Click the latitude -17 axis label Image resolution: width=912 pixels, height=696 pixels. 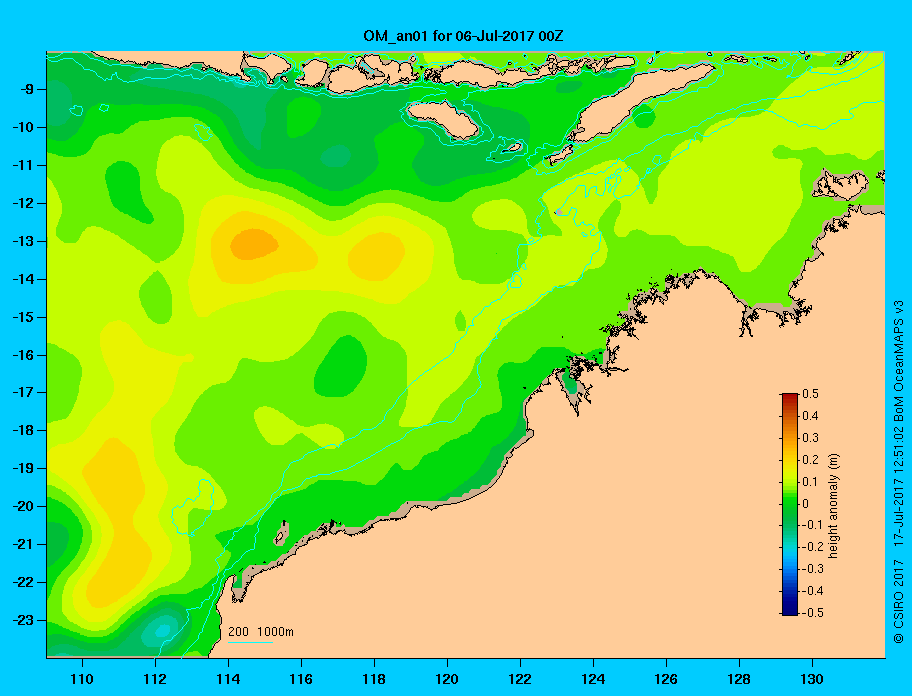23,392
